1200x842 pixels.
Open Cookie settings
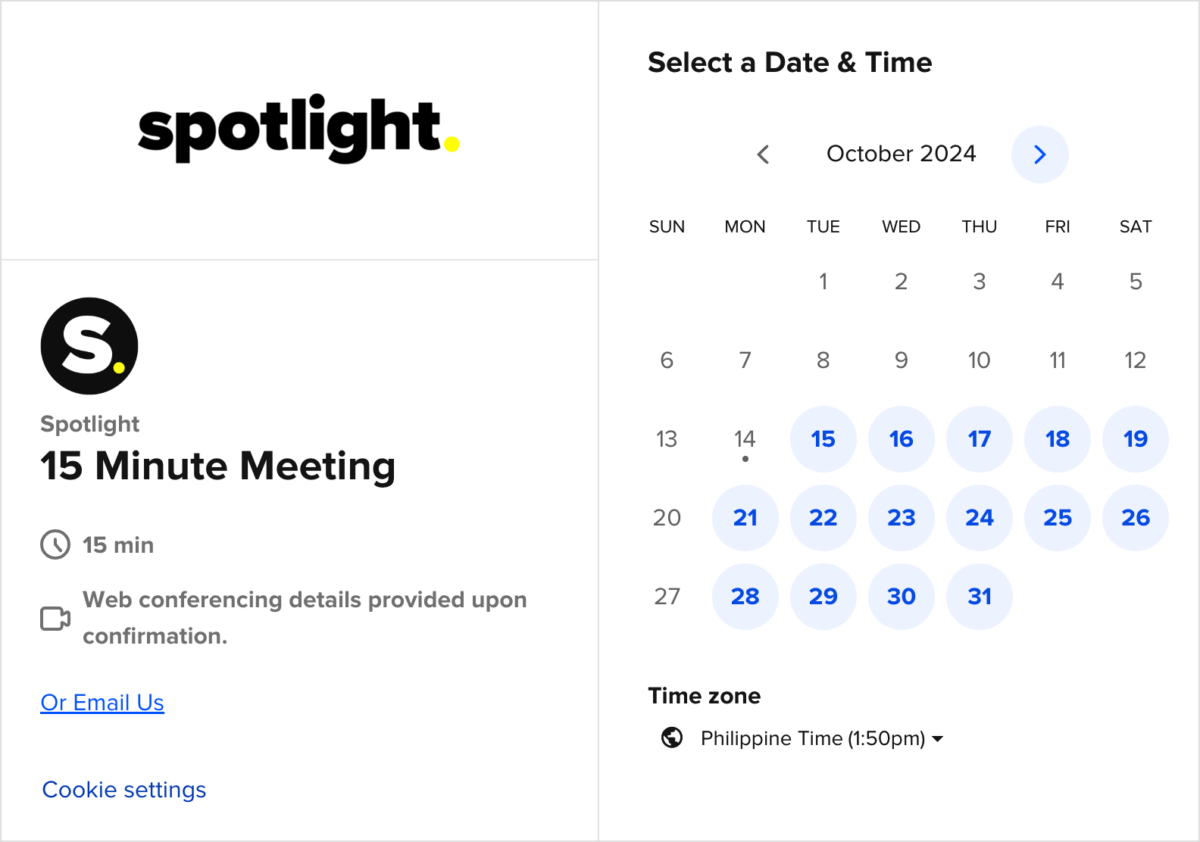123,789
